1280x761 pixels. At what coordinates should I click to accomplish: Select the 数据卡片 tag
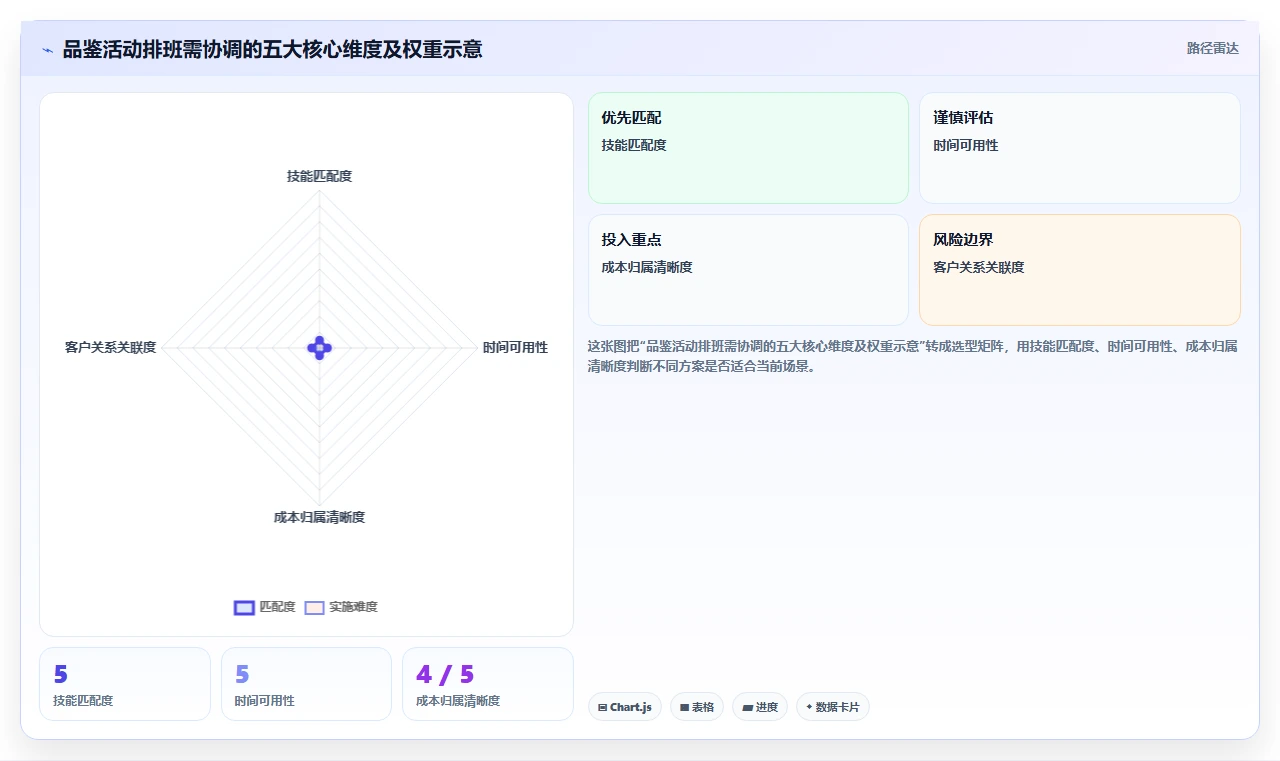coord(833,707)
